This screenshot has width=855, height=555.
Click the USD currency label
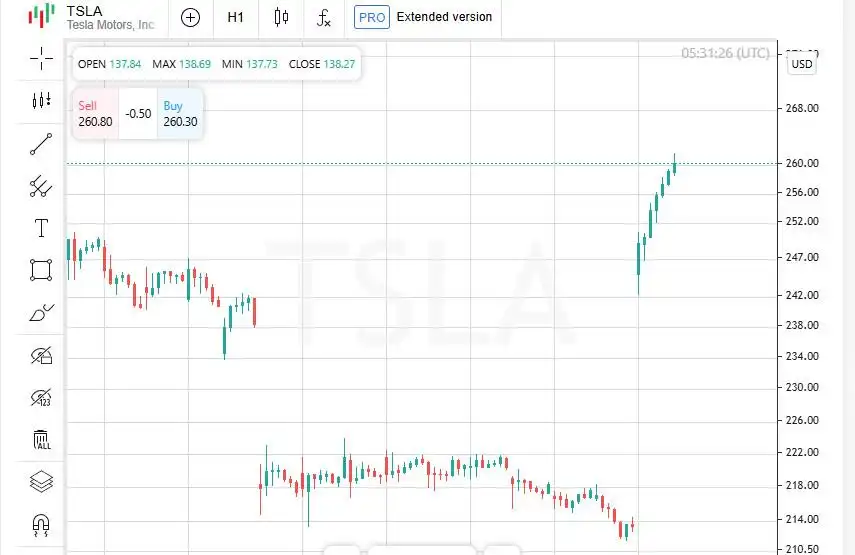pos(802,64)
